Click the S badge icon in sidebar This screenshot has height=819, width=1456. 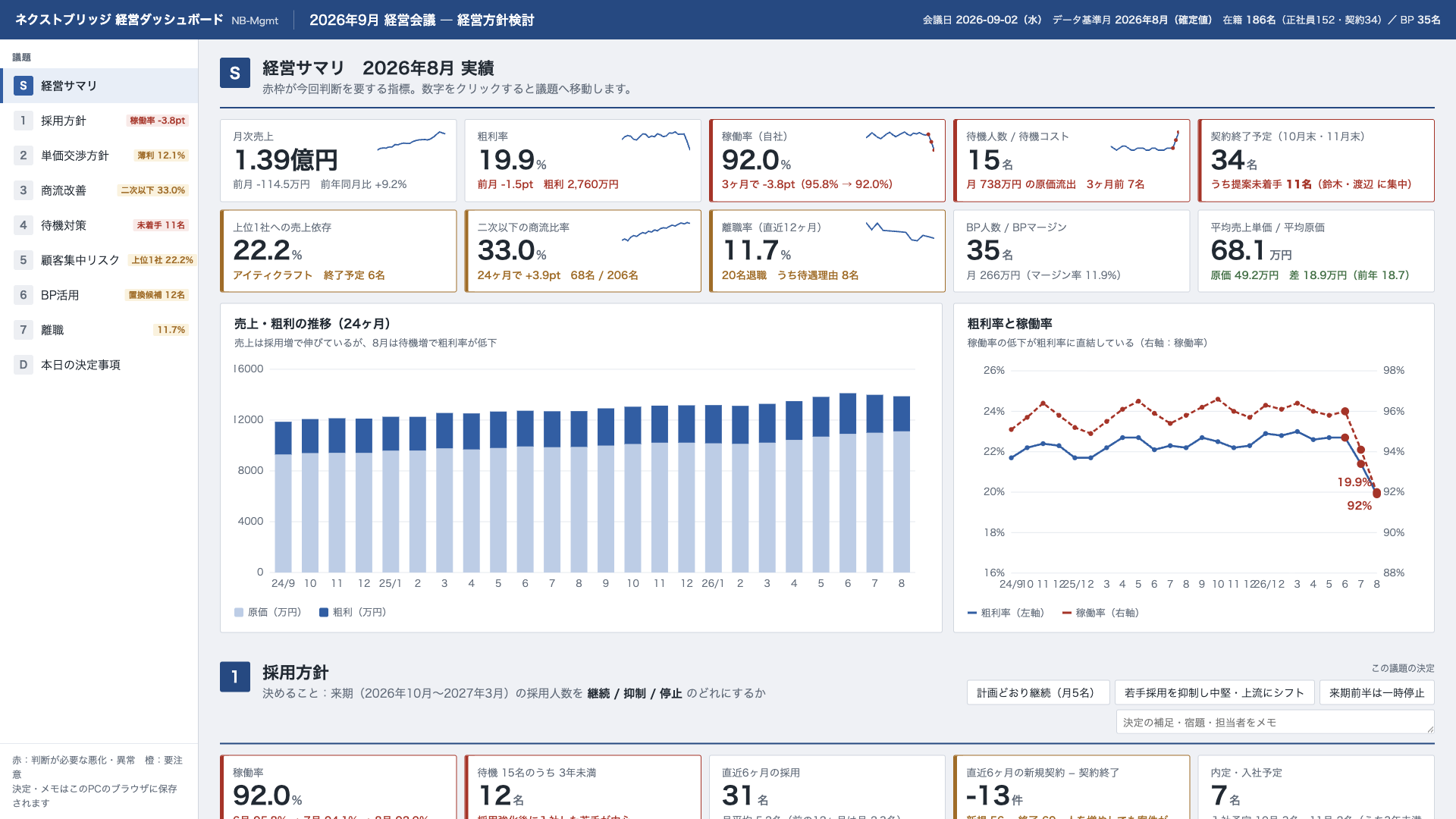[x=24, y=86]
